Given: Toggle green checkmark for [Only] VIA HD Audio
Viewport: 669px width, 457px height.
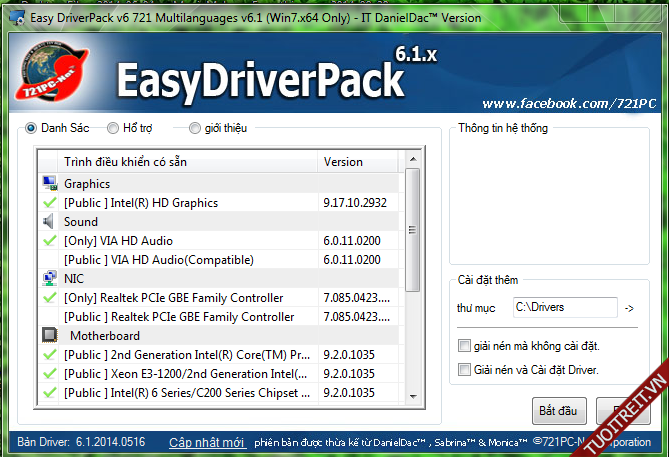Looking at the screenshot, I should pos(50,241).
